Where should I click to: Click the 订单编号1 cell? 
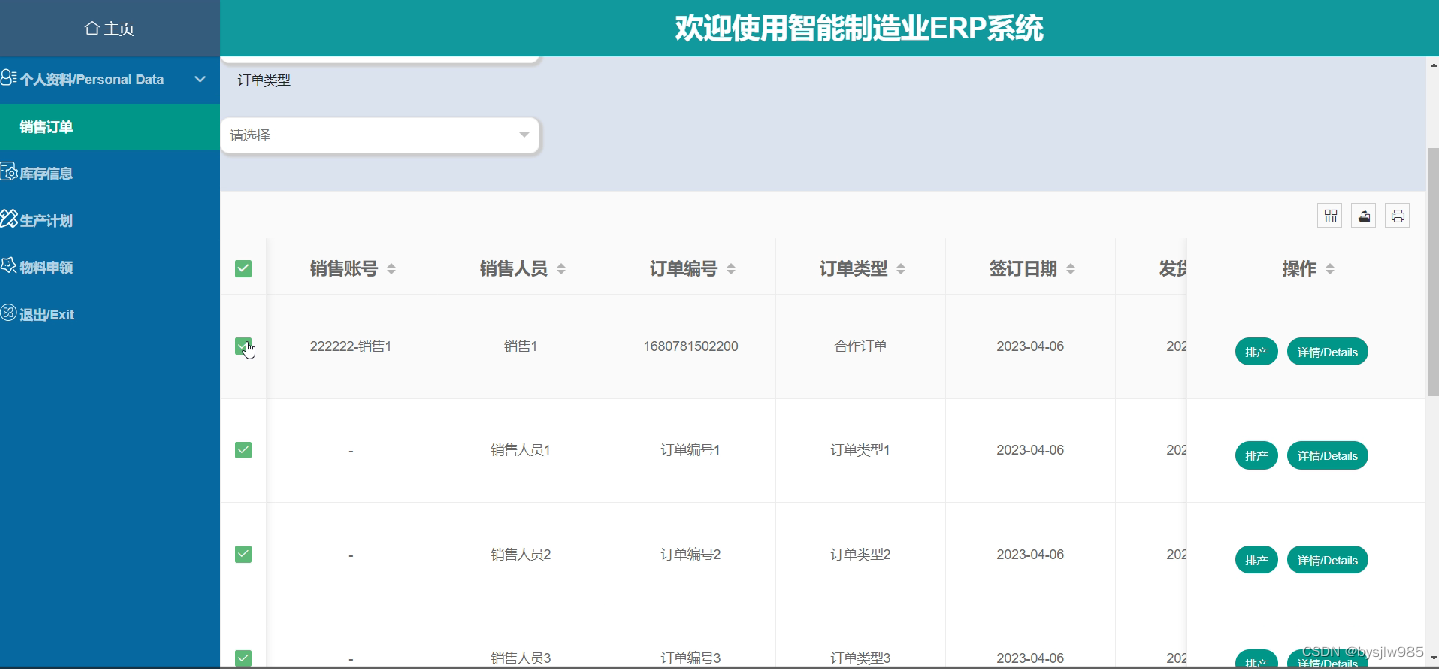(690, 450)
